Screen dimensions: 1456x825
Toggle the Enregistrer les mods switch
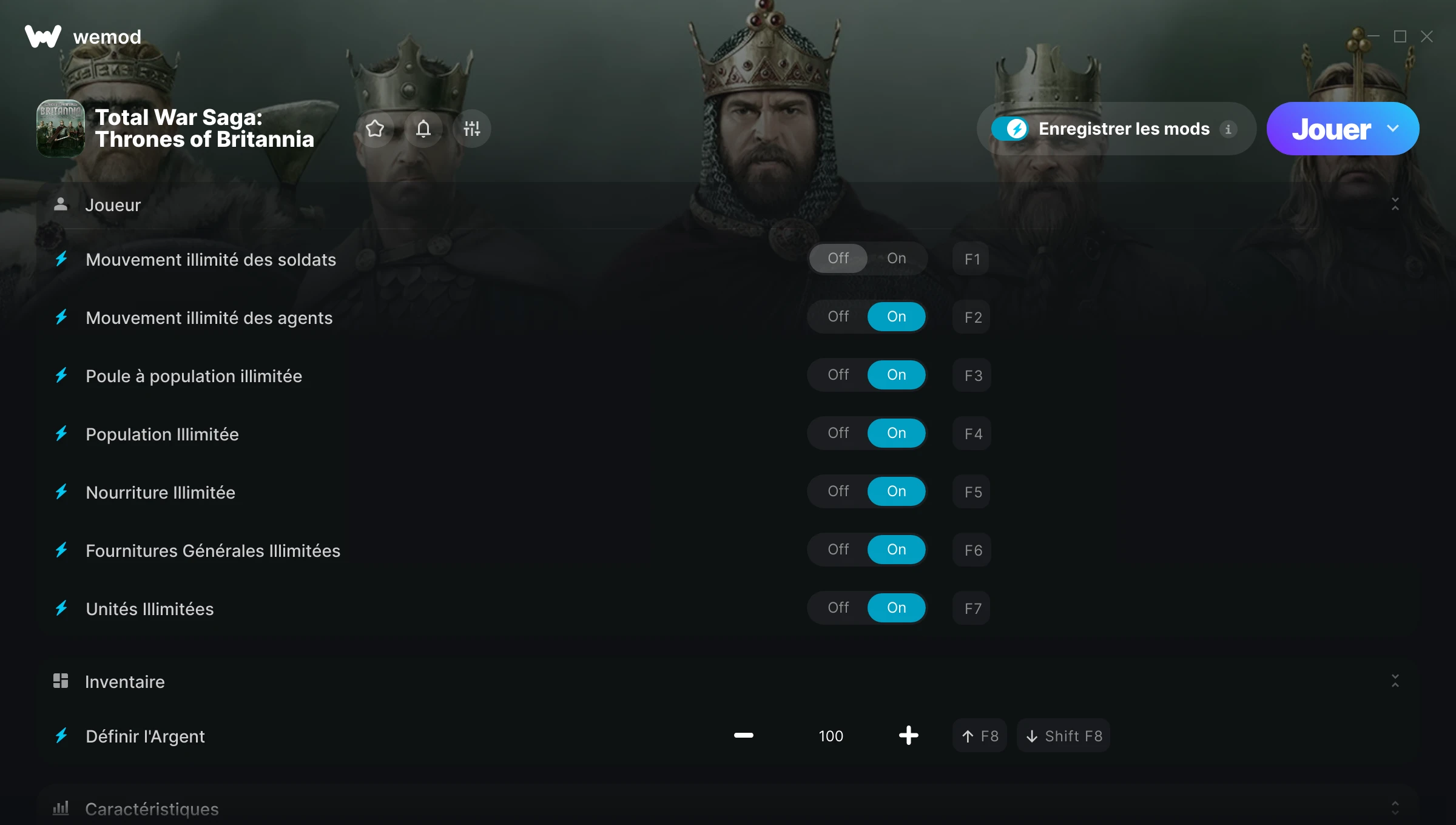coord(1009,129)
